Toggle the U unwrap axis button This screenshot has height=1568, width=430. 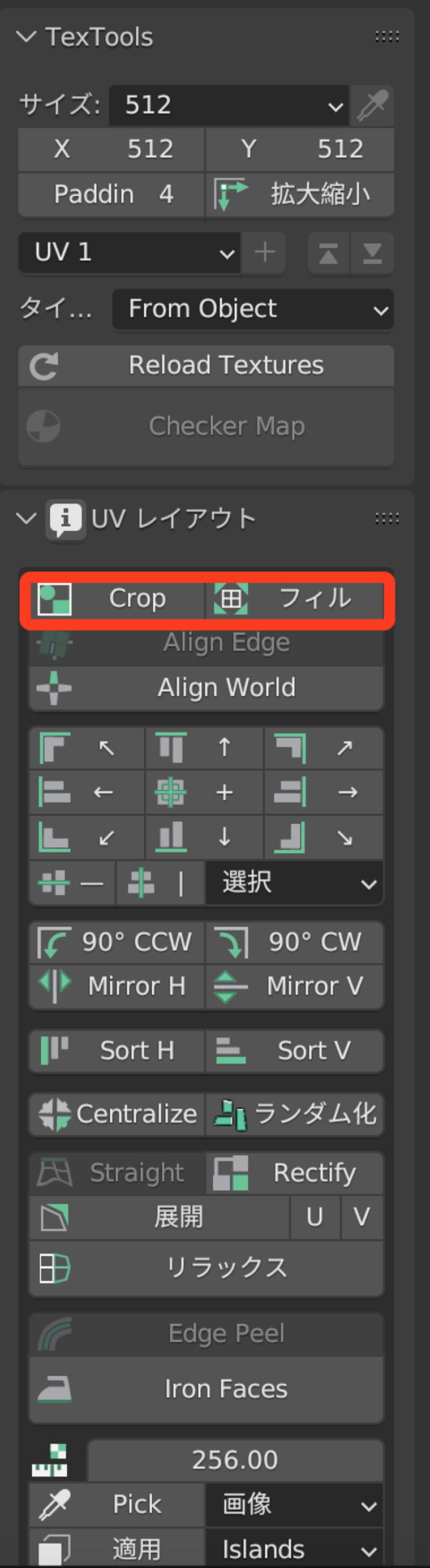[315, 1217]
